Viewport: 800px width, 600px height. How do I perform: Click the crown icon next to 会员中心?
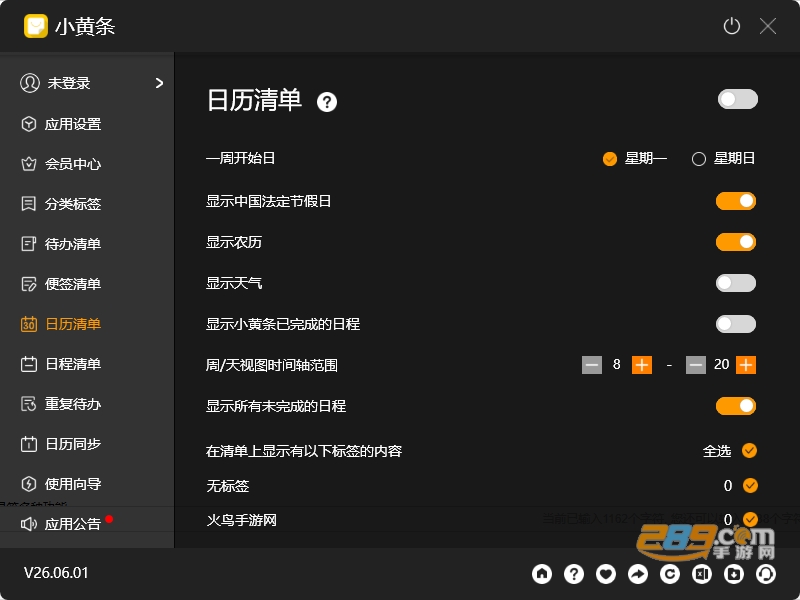tap(29, 164)
